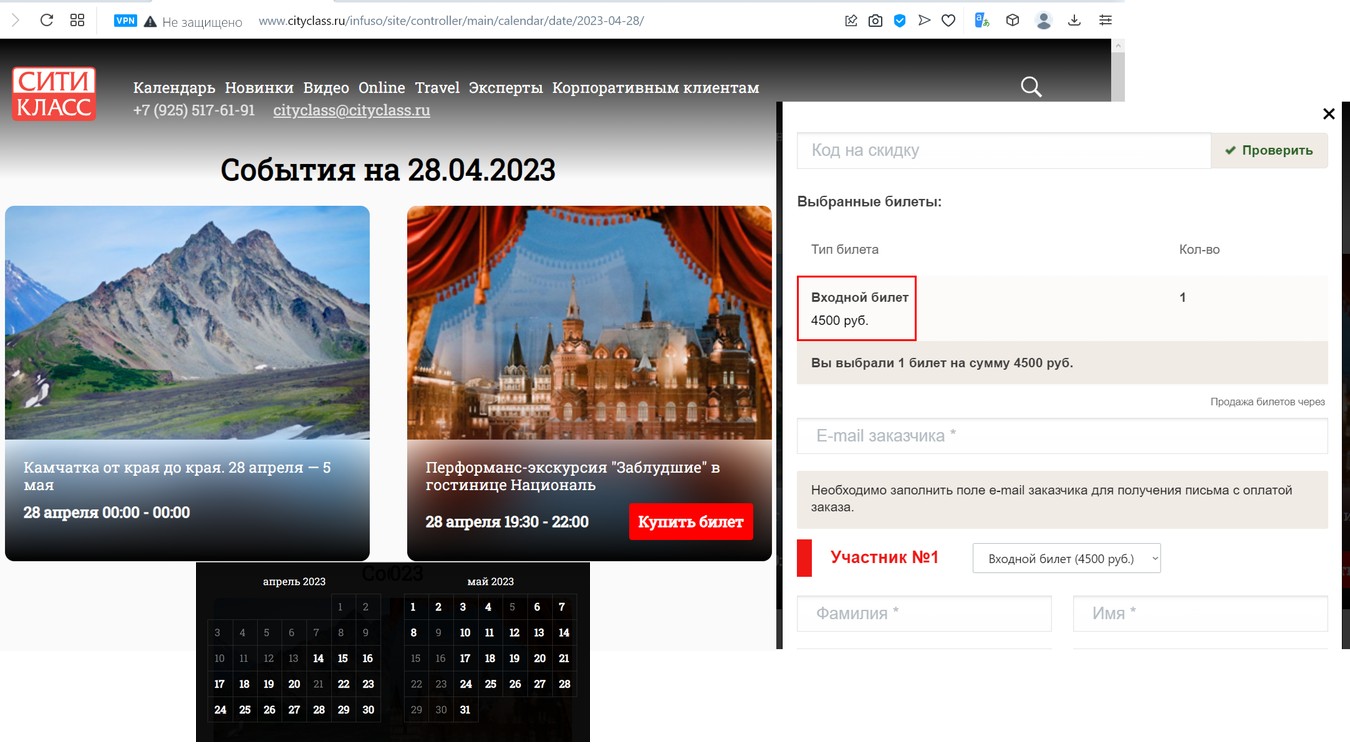
Task: Click the cityclass@cityclass.ru email link
Action: pyautogui.click(x=352, y=110)
